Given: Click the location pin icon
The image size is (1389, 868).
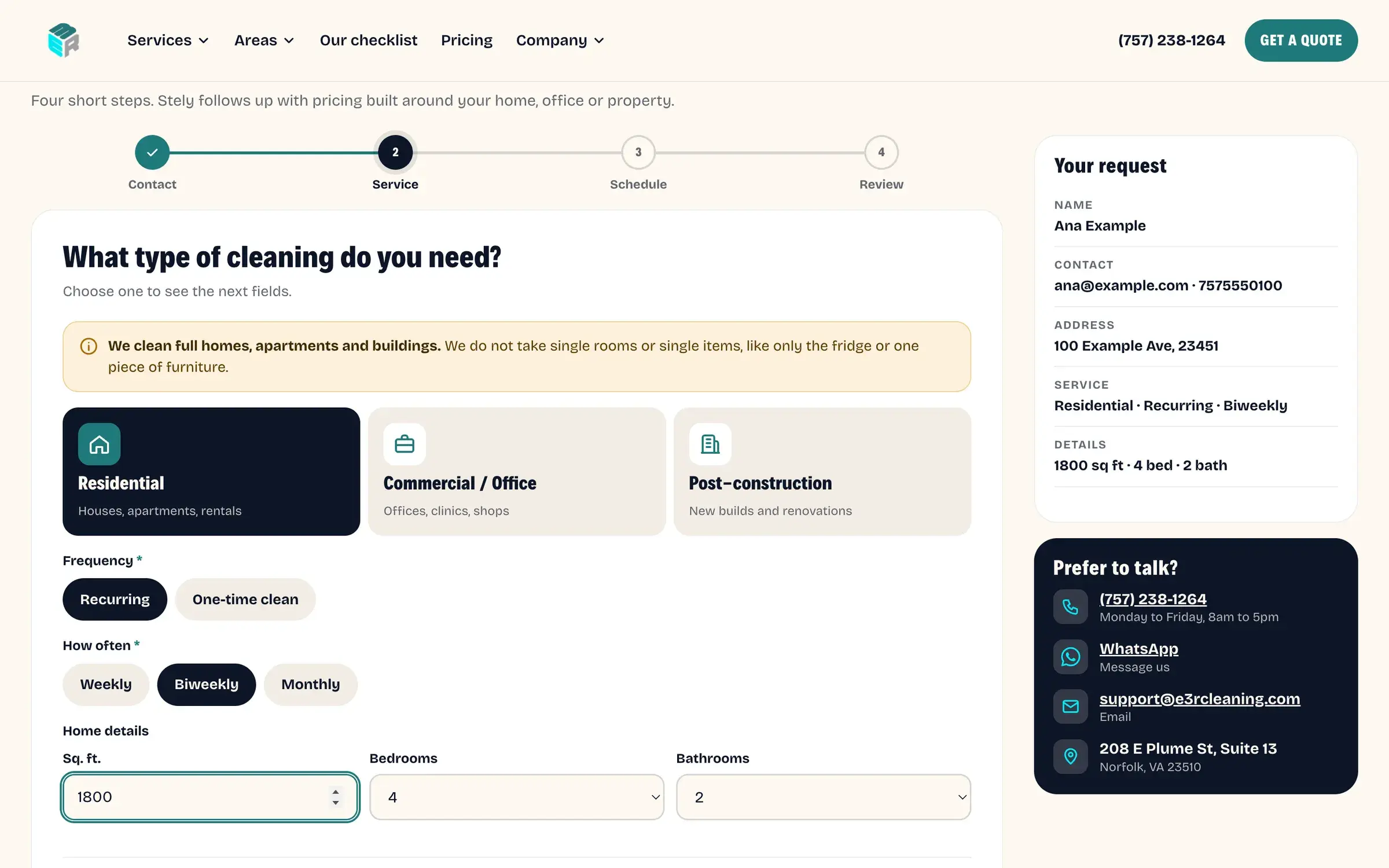Looking at the screenshot, I should pos(1071,756).
